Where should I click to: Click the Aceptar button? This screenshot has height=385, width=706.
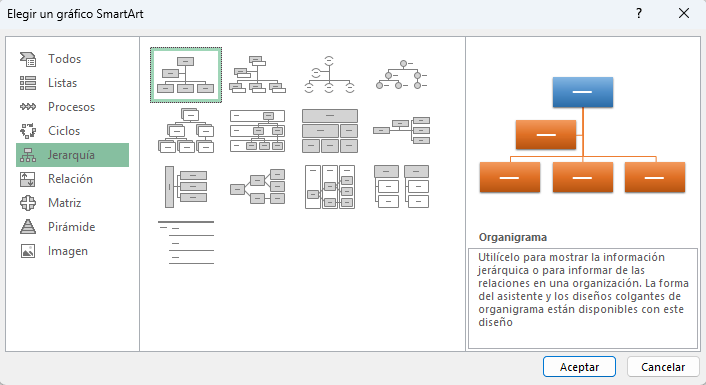[x=579, y=367]
